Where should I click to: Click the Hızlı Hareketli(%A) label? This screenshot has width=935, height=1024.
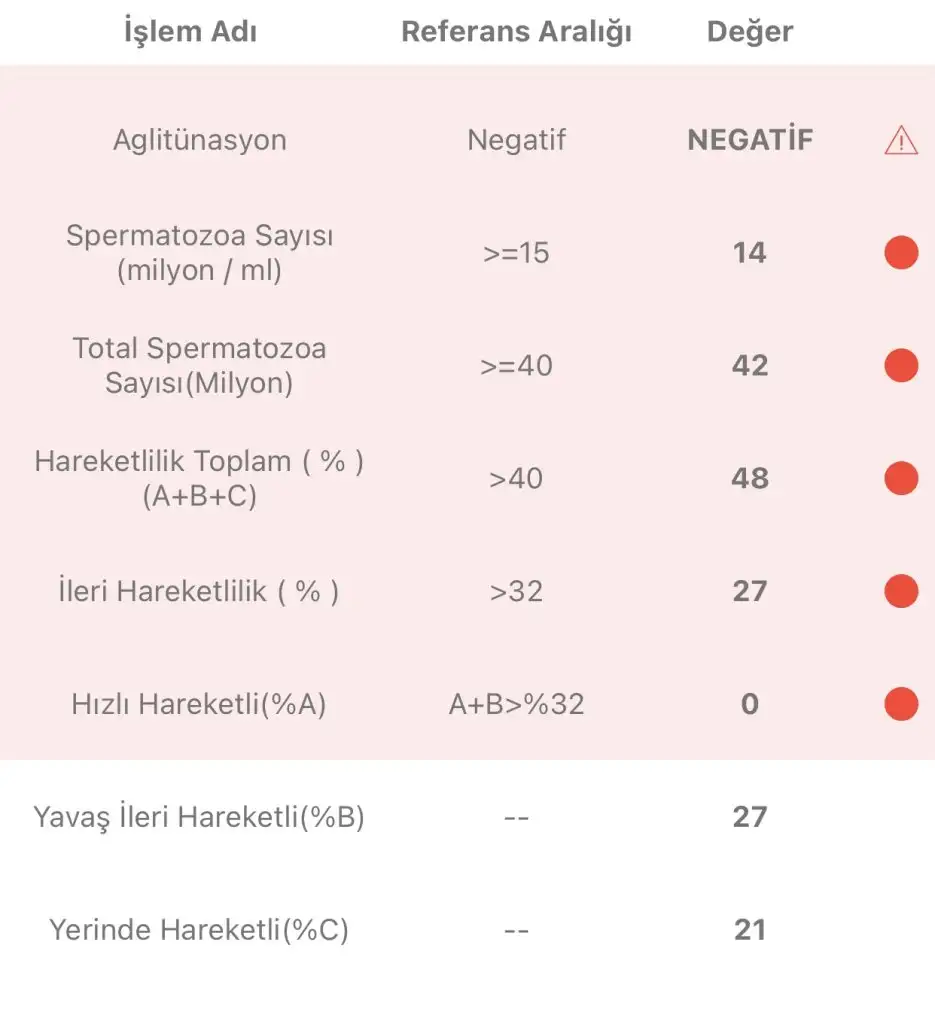coord(200,705)
